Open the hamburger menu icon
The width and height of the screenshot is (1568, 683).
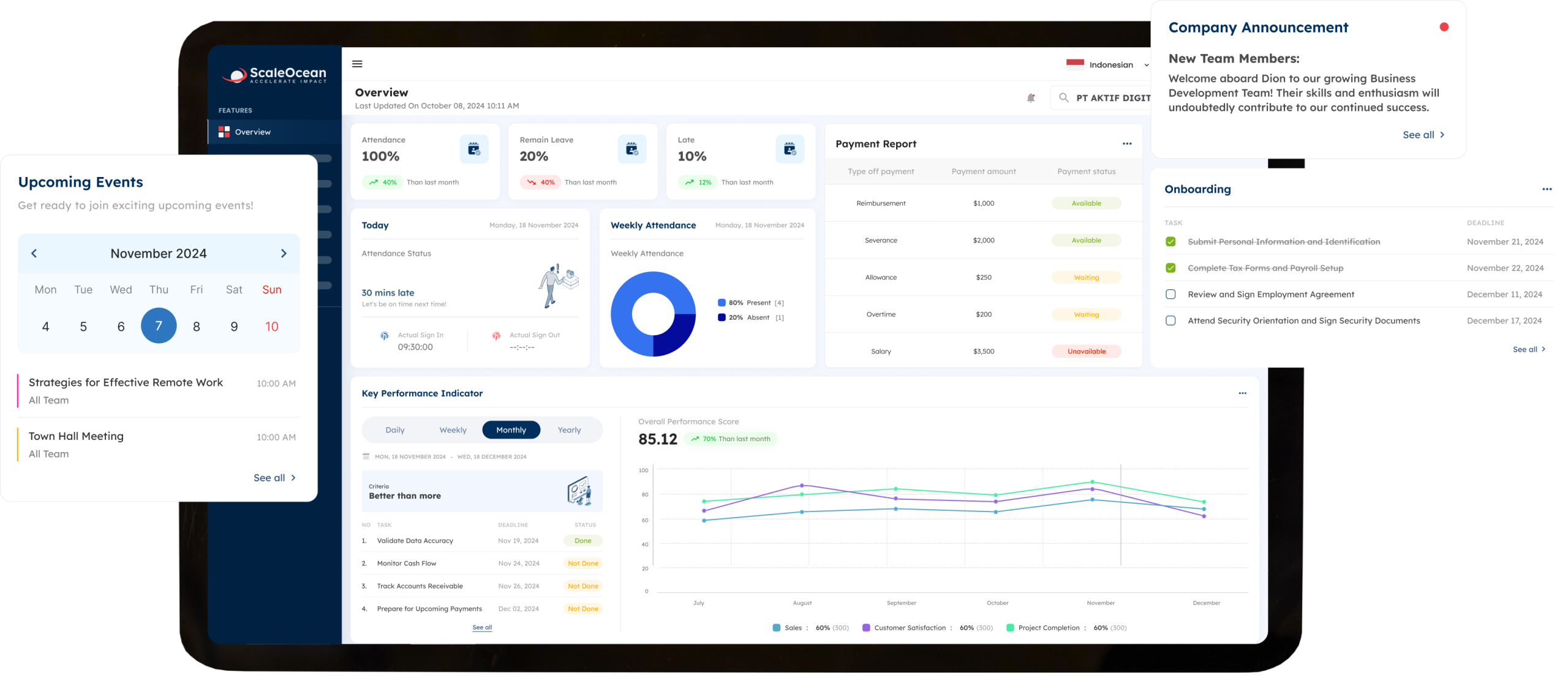click(357, 64)
